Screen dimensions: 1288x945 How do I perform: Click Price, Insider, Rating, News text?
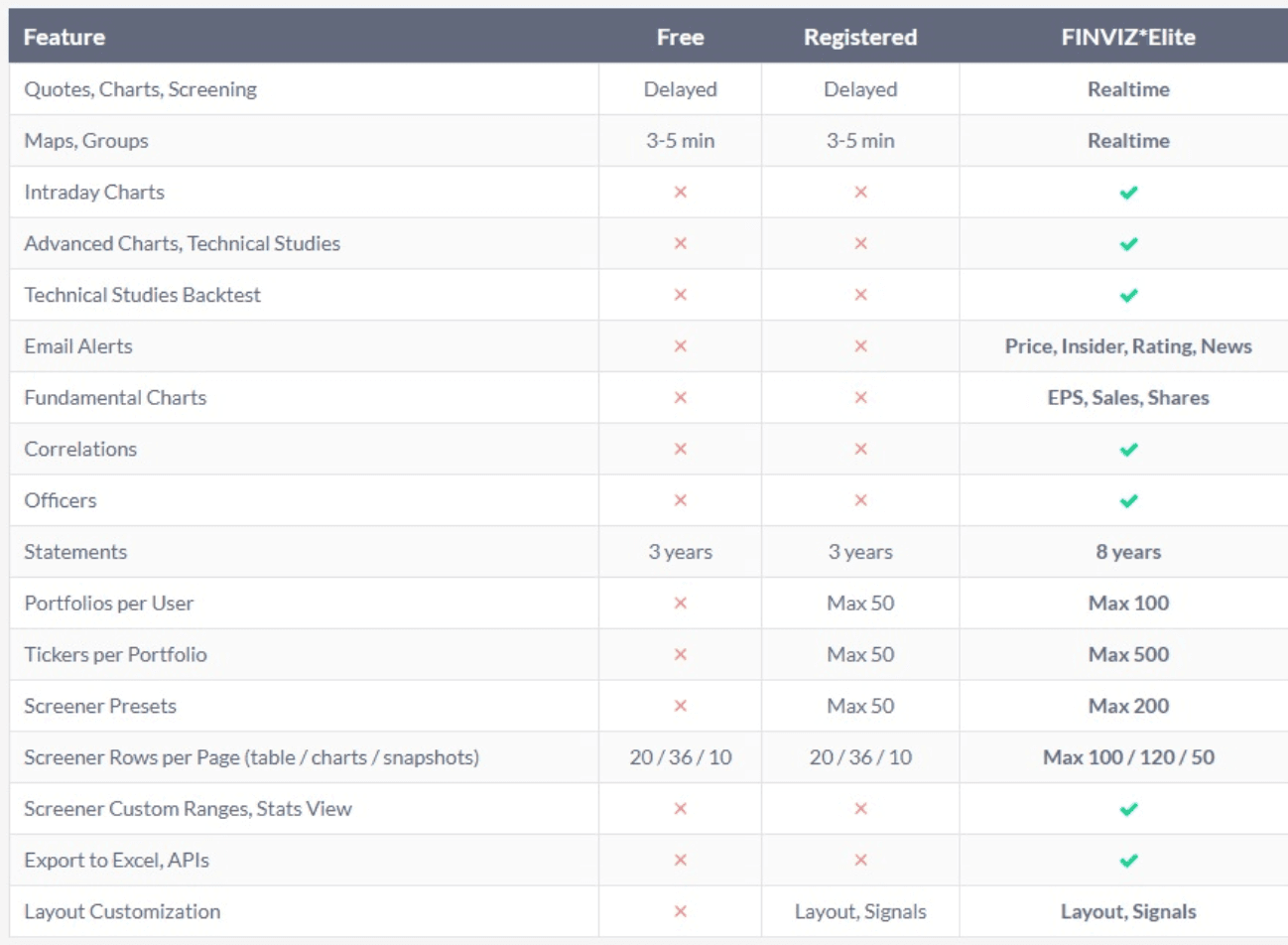[1128, 345]
